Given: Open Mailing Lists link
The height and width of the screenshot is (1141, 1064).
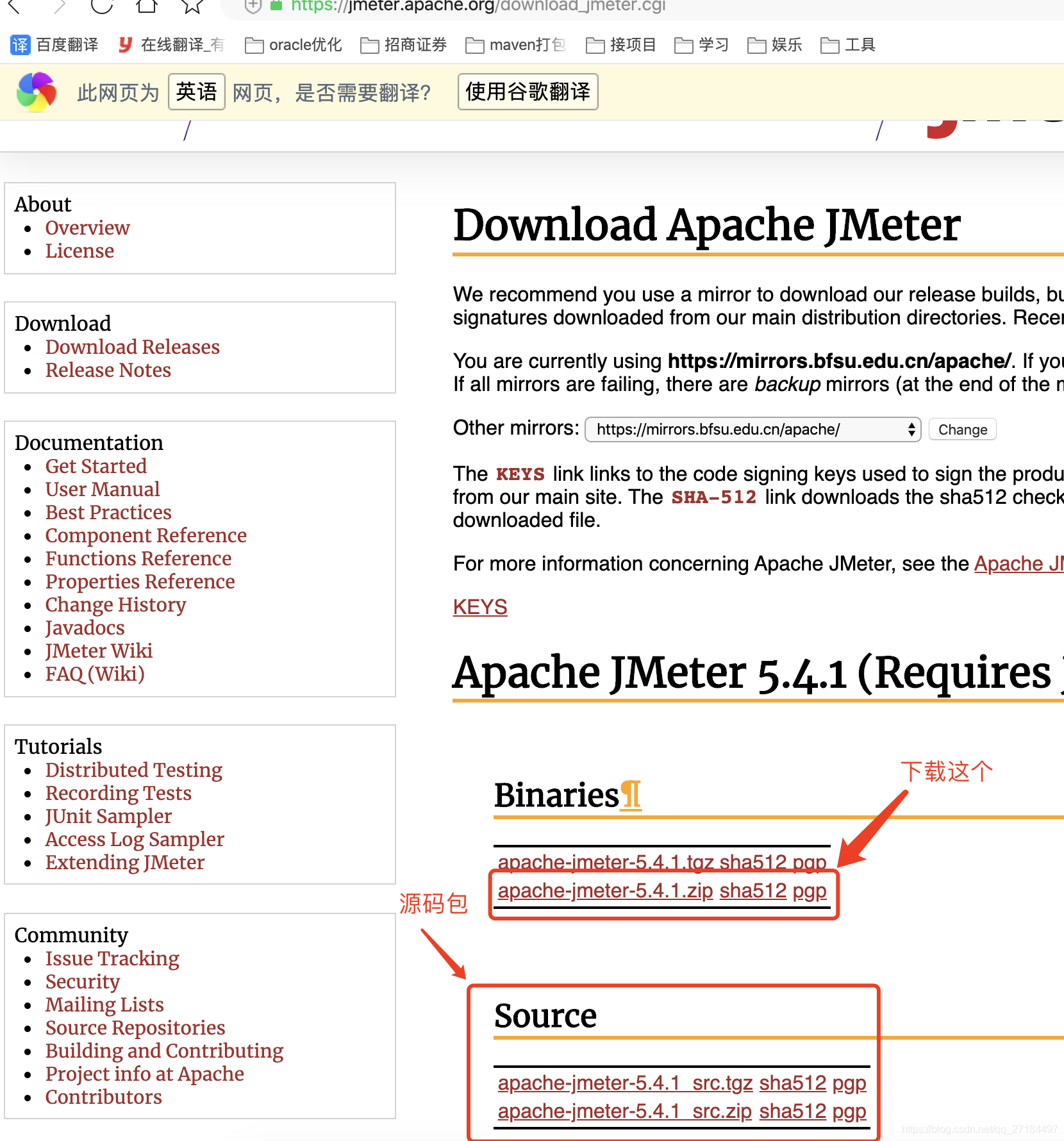Looking at the screenshot, I should click(x=105, y=1004).
